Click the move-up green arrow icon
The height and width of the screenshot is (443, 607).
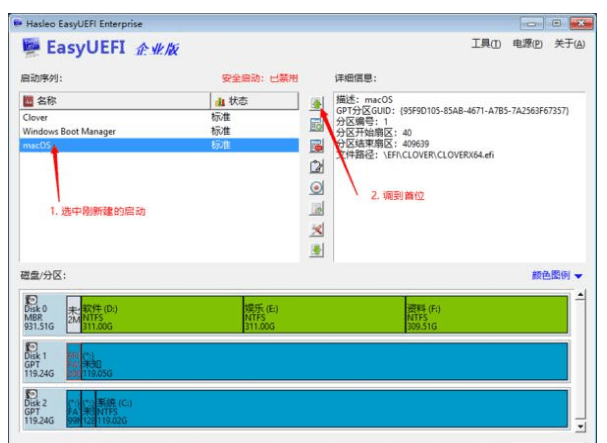pyautogui.click(x=317, y=104)
